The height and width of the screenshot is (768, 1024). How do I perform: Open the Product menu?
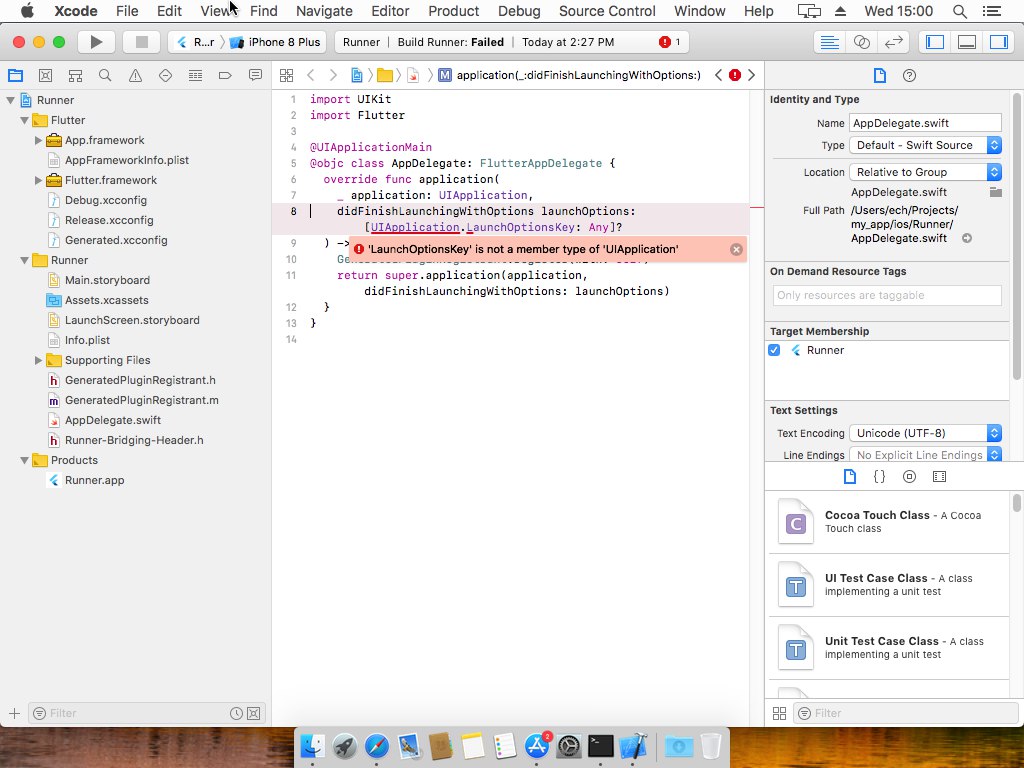(x=453, y=11)
